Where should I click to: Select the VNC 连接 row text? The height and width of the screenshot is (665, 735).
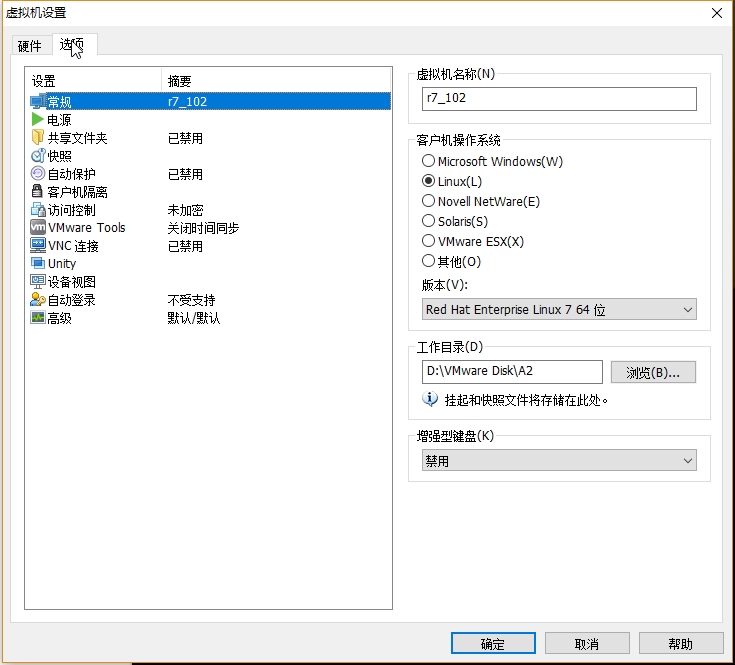click(74, 246)
